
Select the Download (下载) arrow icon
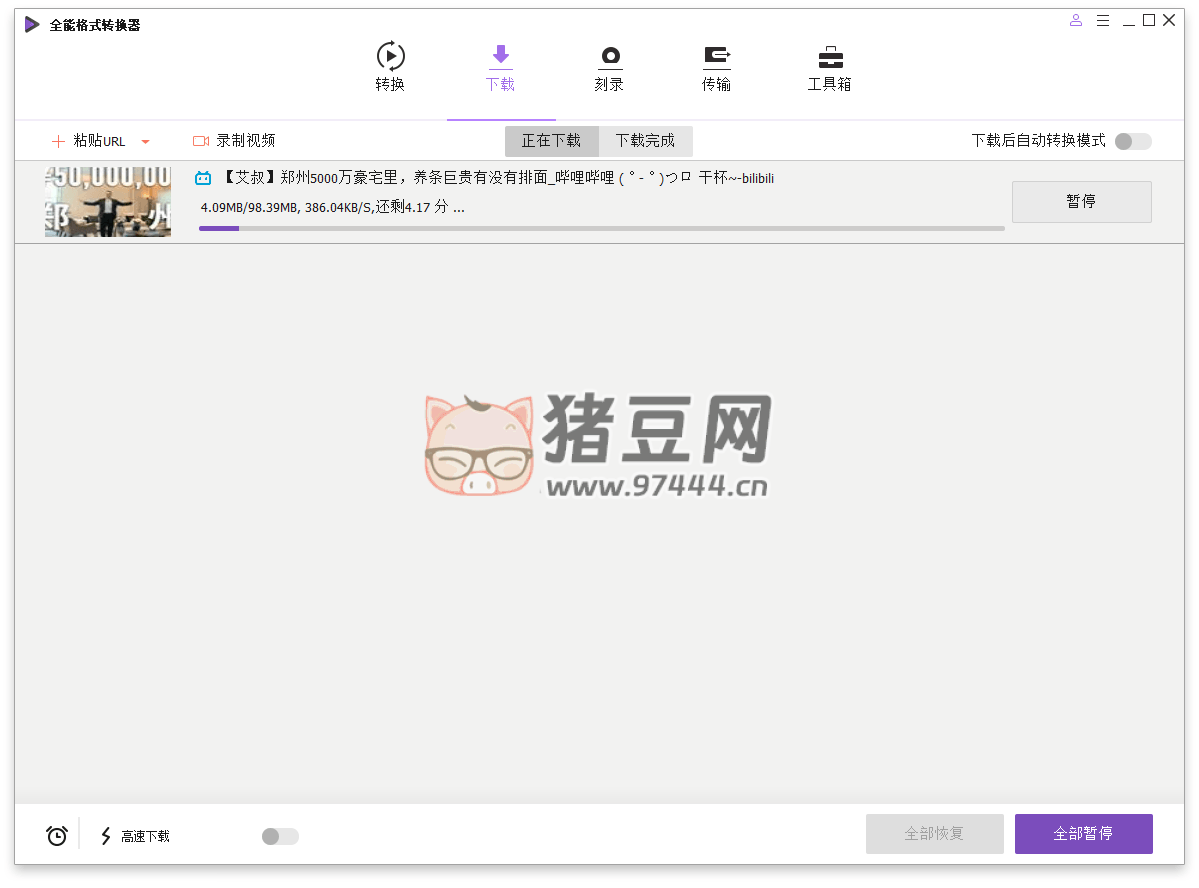coord(500,55)
